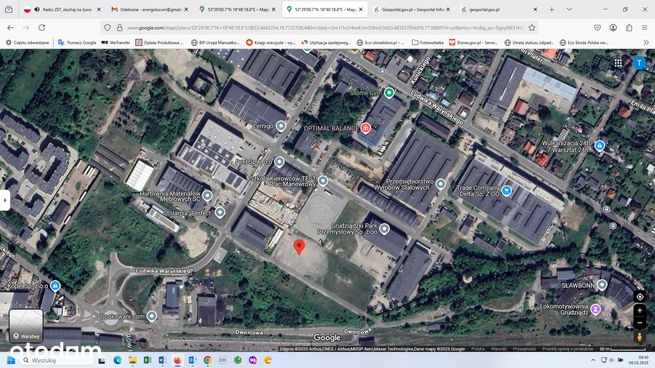Open the Grudziądzki Park Przemysłowy map marker
Screen dimensions: 655x368
coord(384,228)
